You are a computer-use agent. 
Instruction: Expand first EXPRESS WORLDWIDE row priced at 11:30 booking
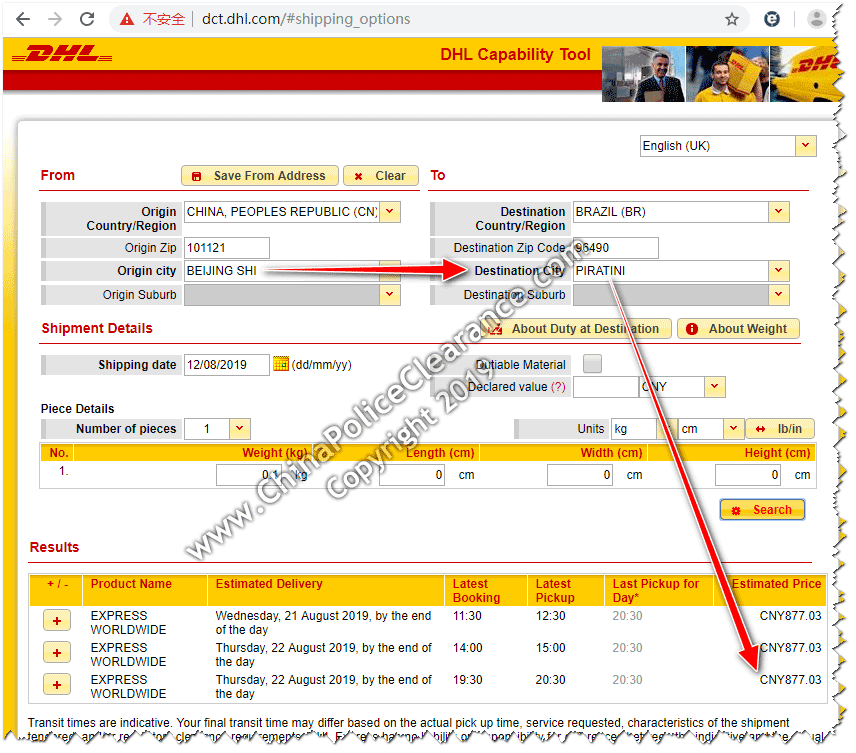tap(57, 621)
